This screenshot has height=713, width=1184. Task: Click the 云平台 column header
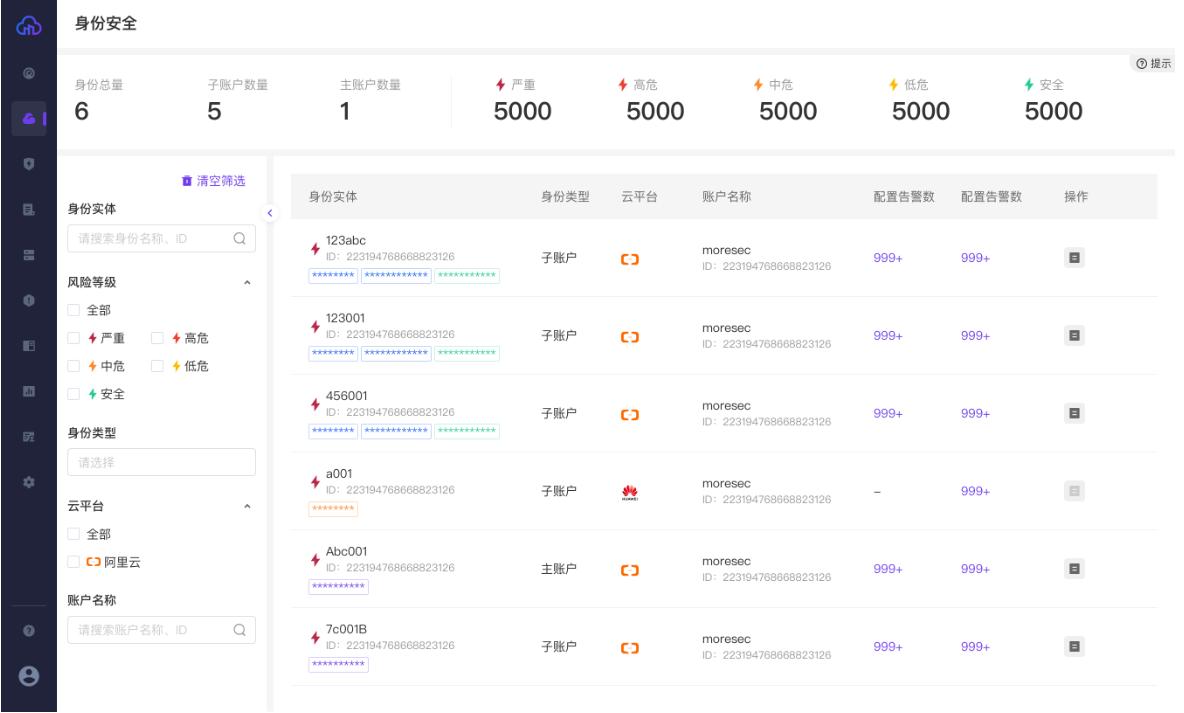click(x=639, y=196)
